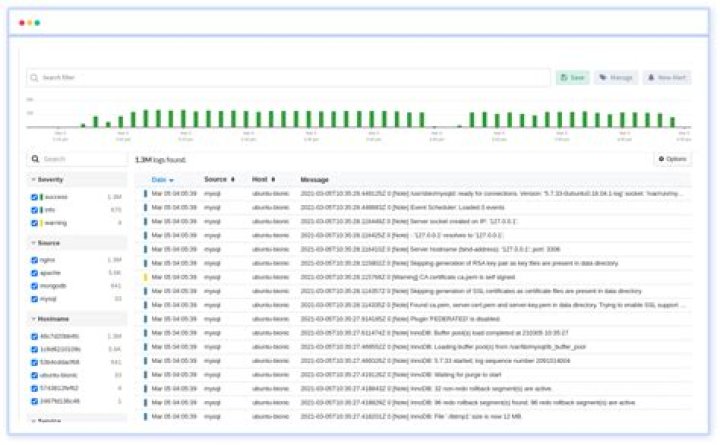This screenshot has width=720, height=445.
Task: Collapse the Severity filter section
Action: [x=33, y=179]
